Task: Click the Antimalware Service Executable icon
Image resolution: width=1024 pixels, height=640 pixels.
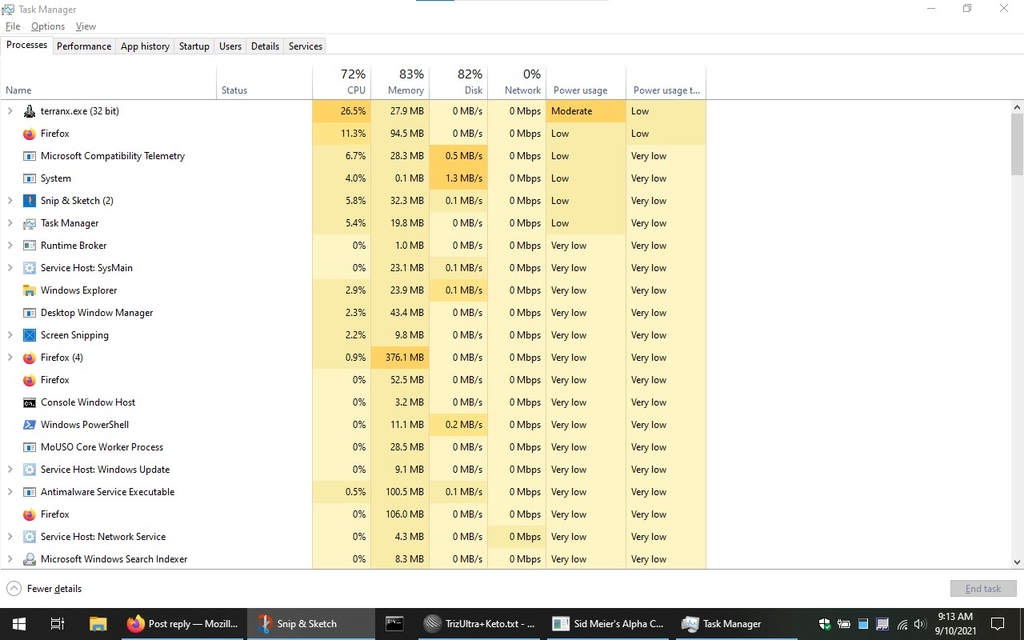Action: 29,492
